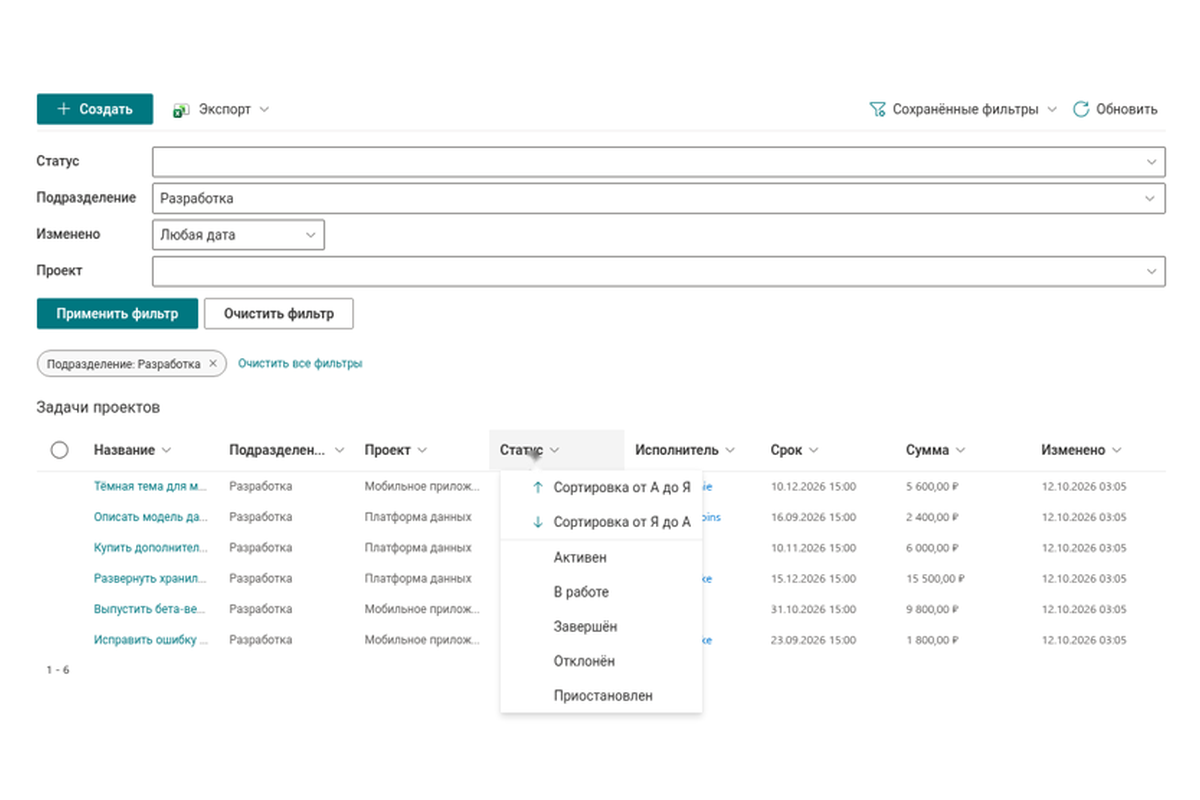Open the Проект filter dropdown field
The height and width of the screenshot is (800, 1200).
(x=658, y=271)
